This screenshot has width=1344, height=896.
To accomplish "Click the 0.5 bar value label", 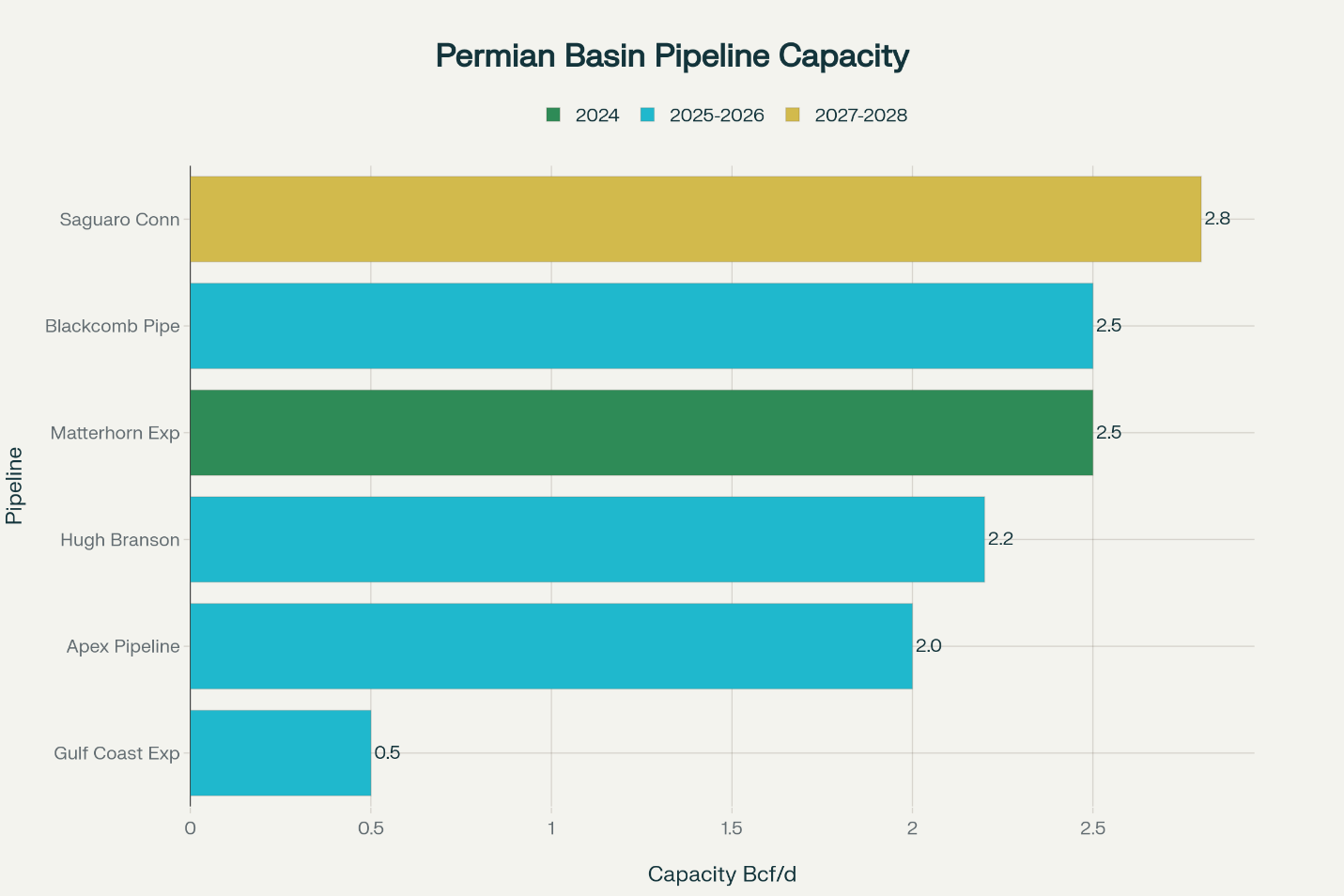I will pyautogui.click(x=387, y=752).
